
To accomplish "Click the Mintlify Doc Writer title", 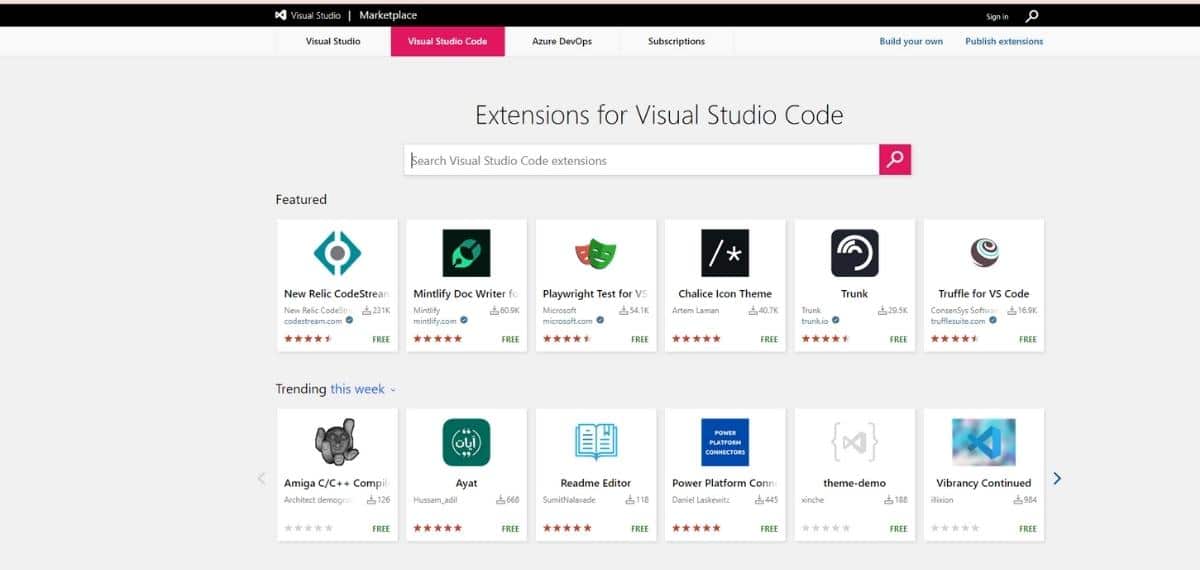I will point(466,294).
